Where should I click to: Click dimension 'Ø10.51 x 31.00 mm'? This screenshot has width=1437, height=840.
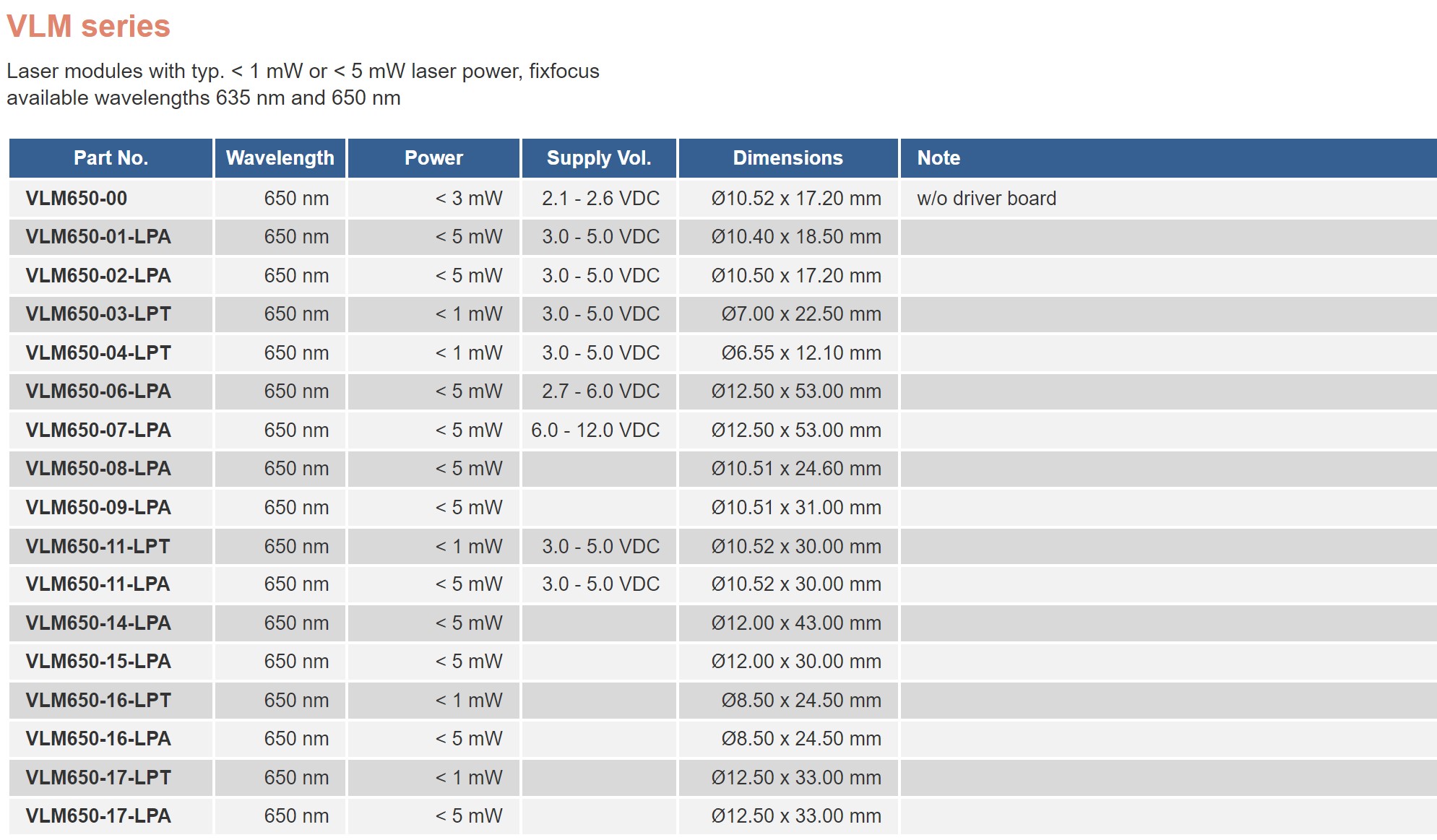coord(796,508)
